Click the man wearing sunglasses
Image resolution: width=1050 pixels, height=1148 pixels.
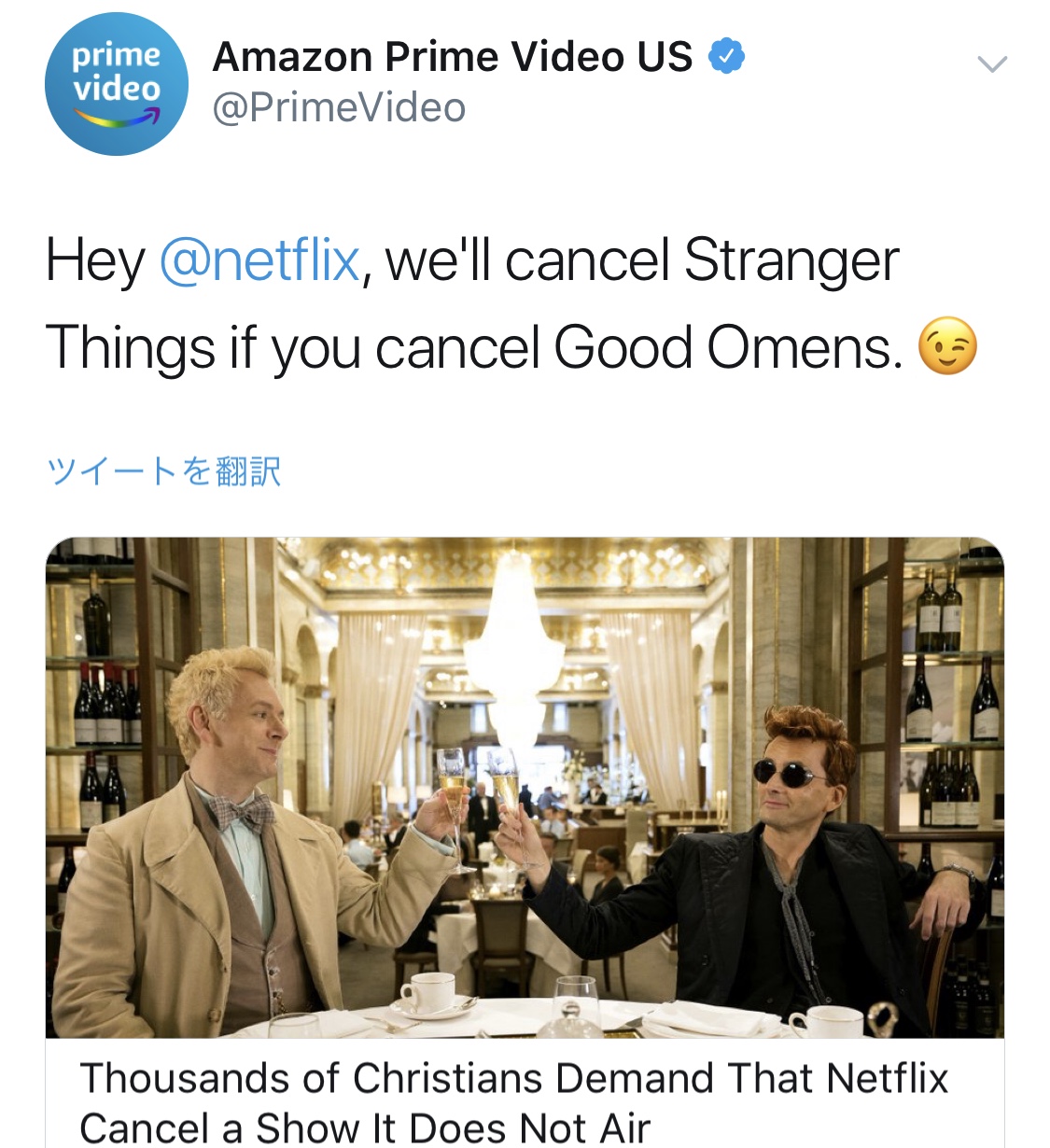click(x=775, y=868)
